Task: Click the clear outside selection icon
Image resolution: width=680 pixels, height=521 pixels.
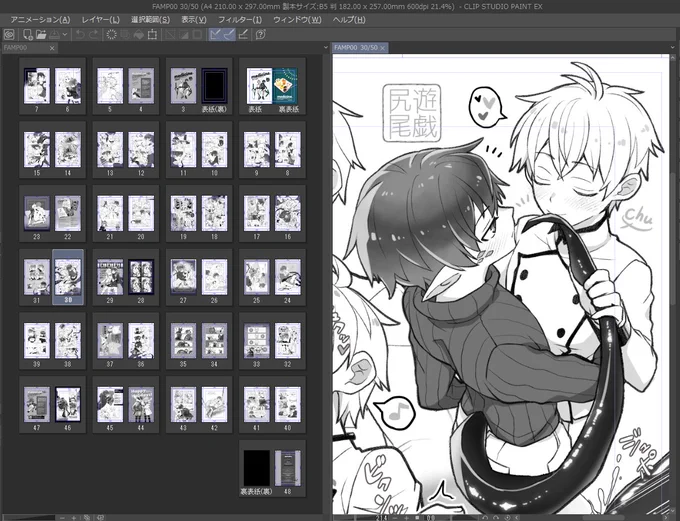Action: [125, 34]
